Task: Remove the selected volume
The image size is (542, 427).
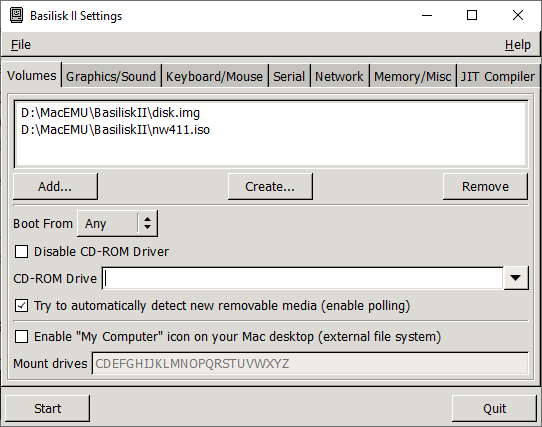Action: pyautogui.click(x=485, y=186)
